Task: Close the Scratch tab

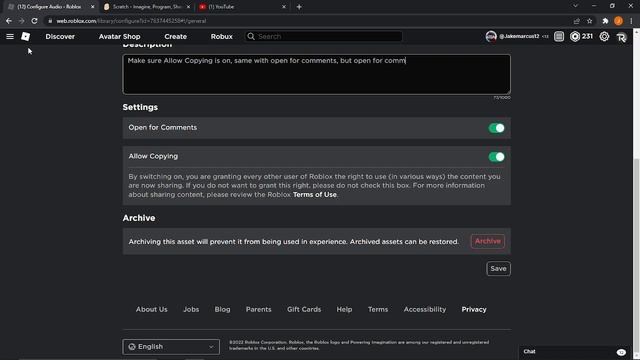Action: point(188,7)
